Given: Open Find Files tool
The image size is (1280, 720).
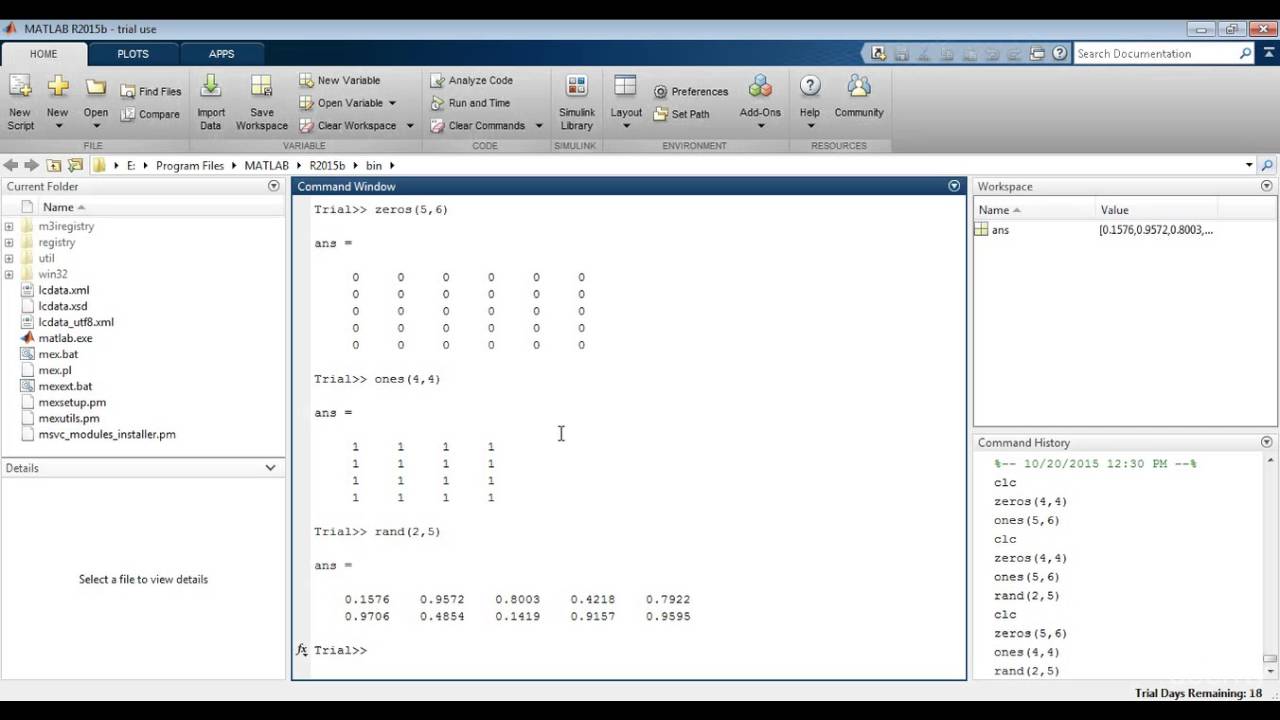Looking at the screenshot, I should pos(151,91).
